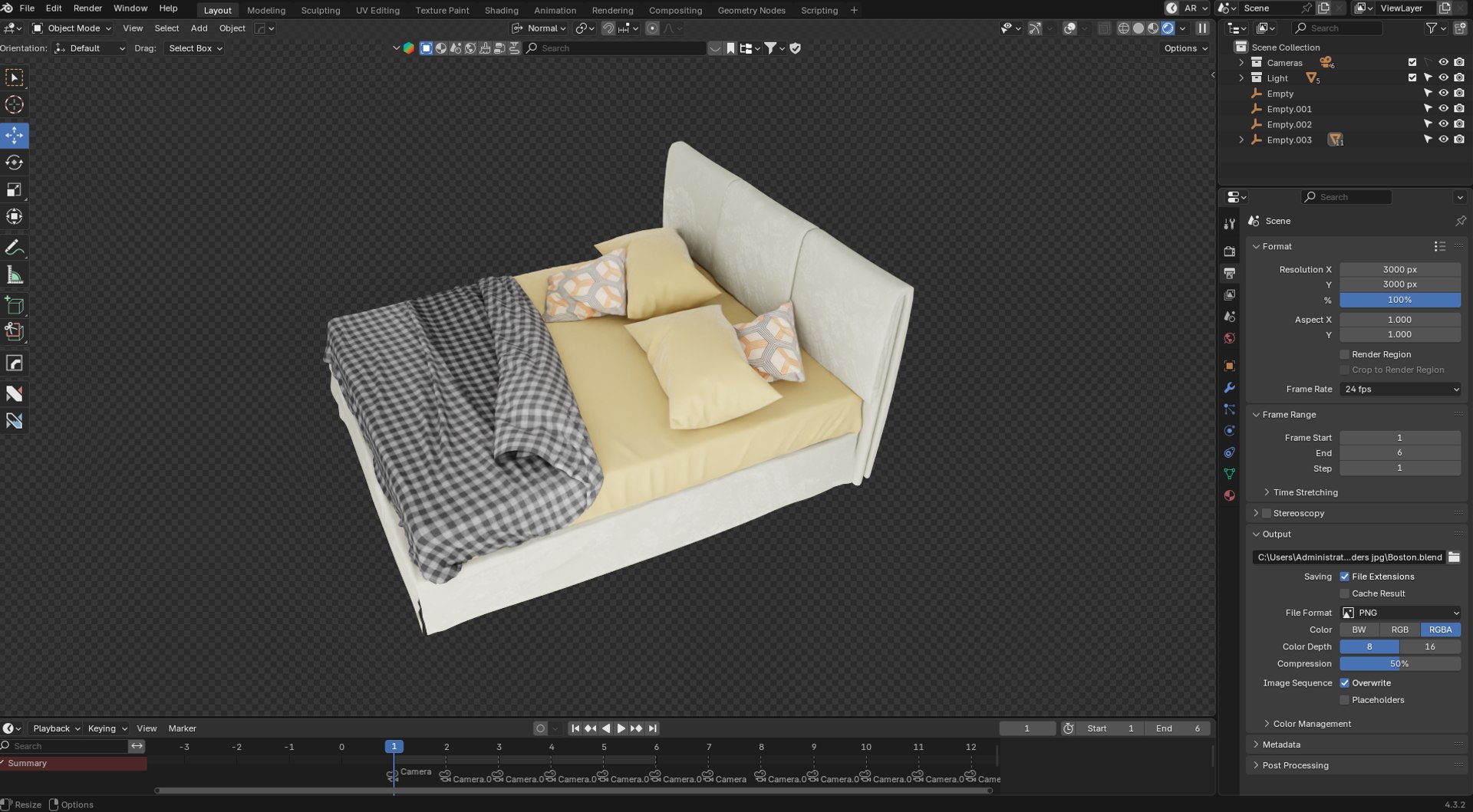Switch to the Geometry Nodes workspace tab
Image resolution: width=1473 pixels, height=812 pixels.
click(x=751, y=10)
